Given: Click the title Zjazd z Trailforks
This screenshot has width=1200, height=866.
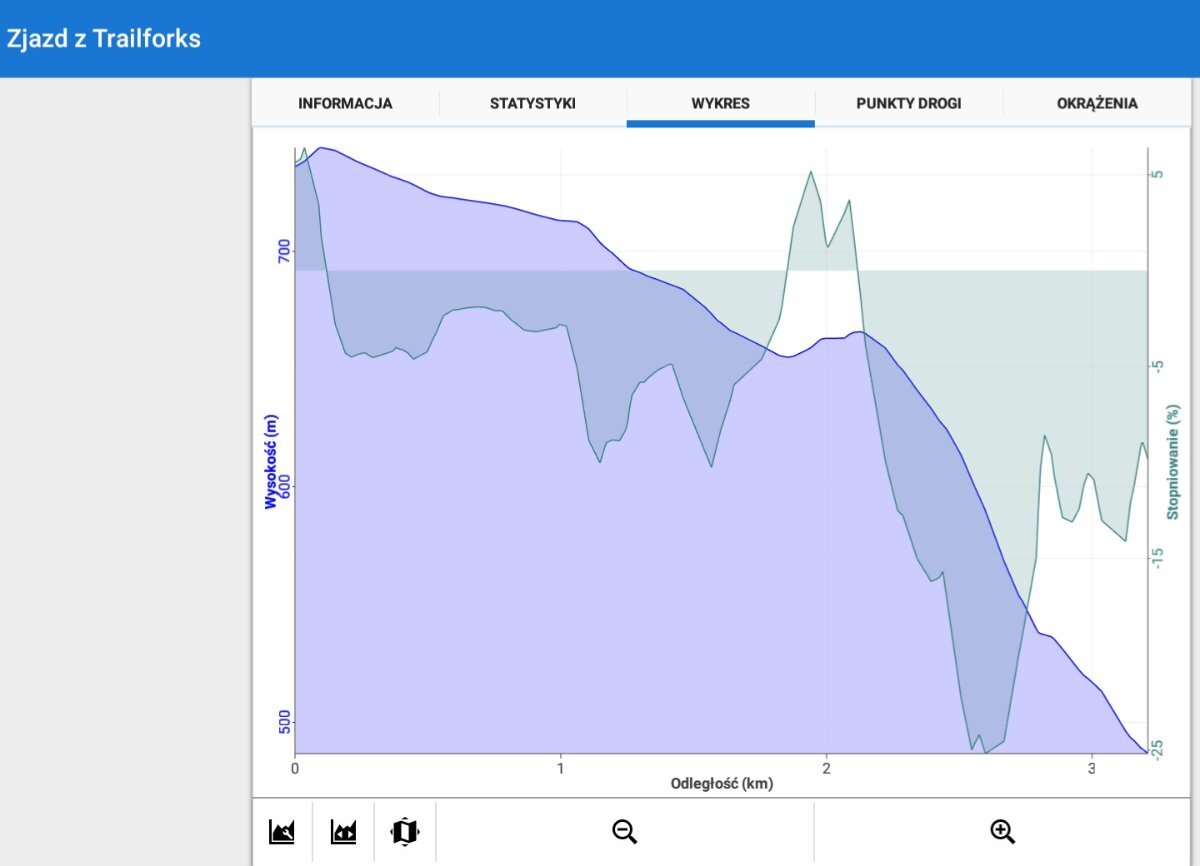Looking at the screenshot, I should click(104, 39).
